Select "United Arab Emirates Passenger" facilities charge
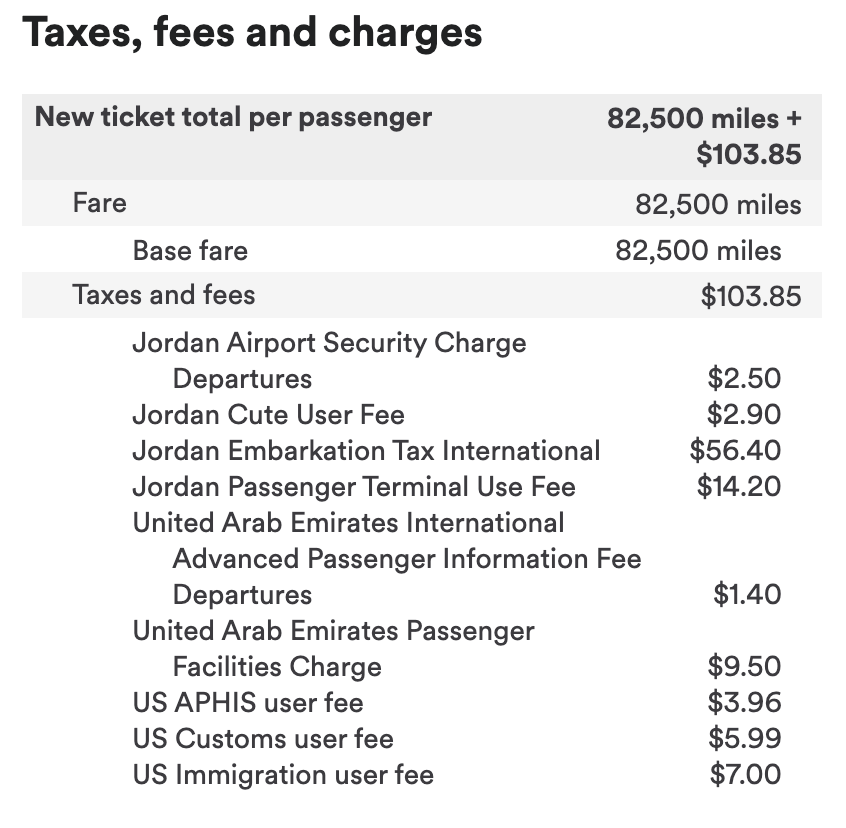The width and height of the screenshot is (846, 828). (333, 631)
